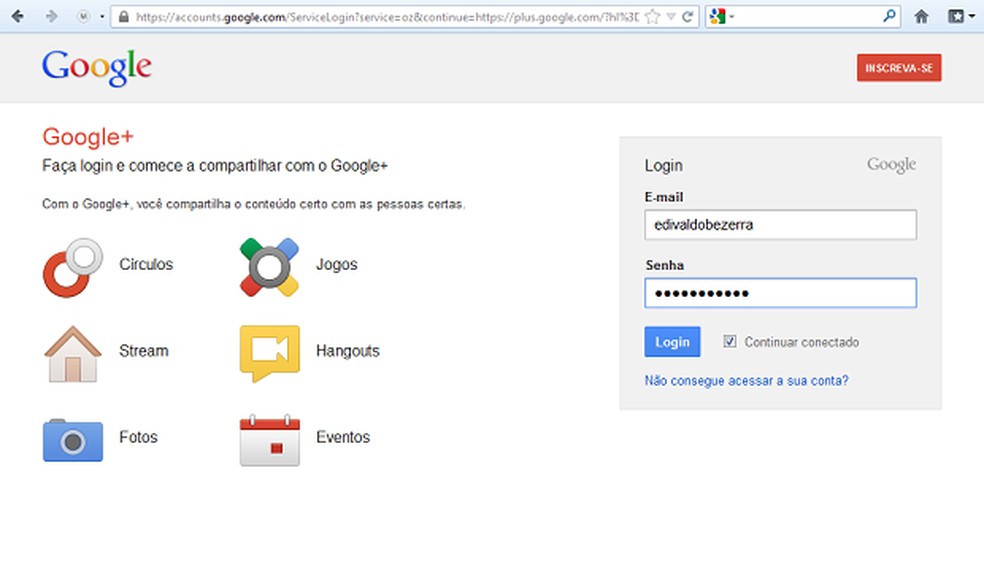This screenshot has height=576, width=984.
Task: Click the Circles icon on Google+
Action: click(72, 264)
